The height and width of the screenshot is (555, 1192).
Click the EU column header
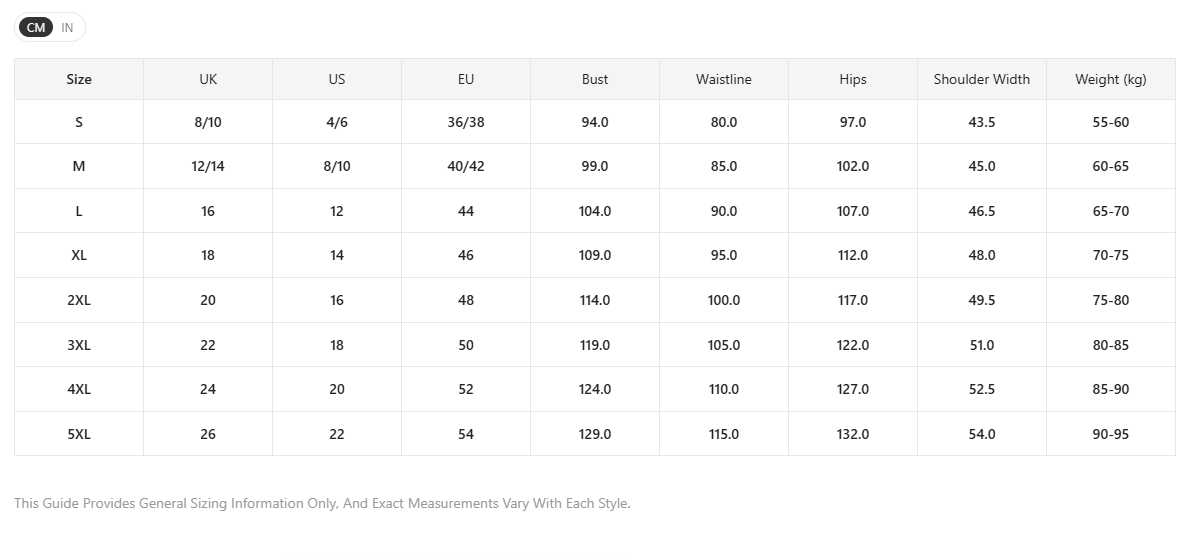[466, 79]
